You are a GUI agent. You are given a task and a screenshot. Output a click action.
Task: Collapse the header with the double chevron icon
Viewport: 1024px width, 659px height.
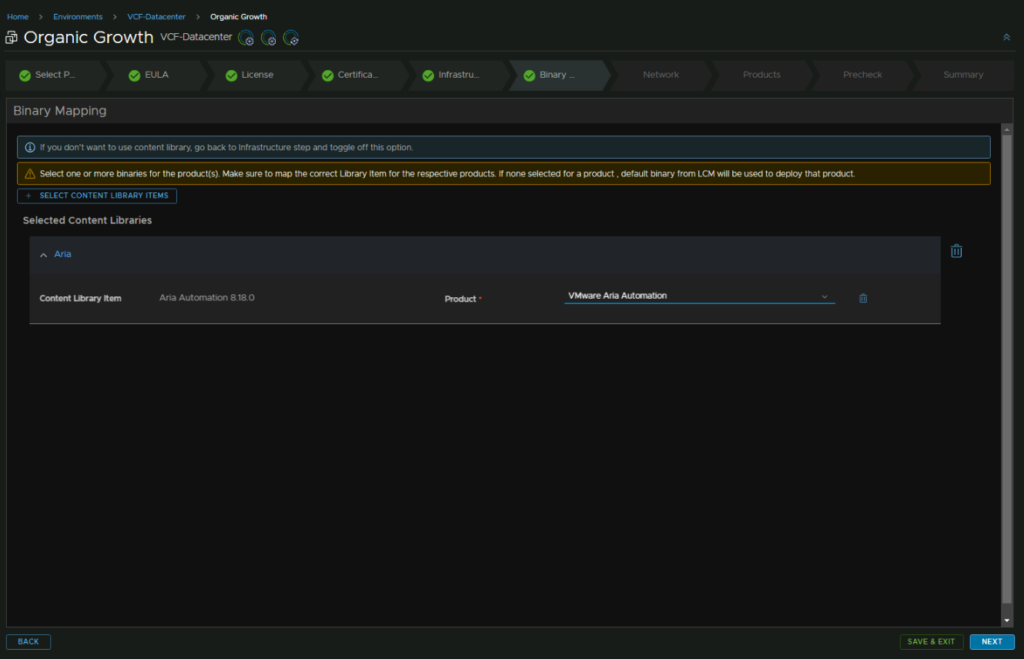click(1006, 37)
